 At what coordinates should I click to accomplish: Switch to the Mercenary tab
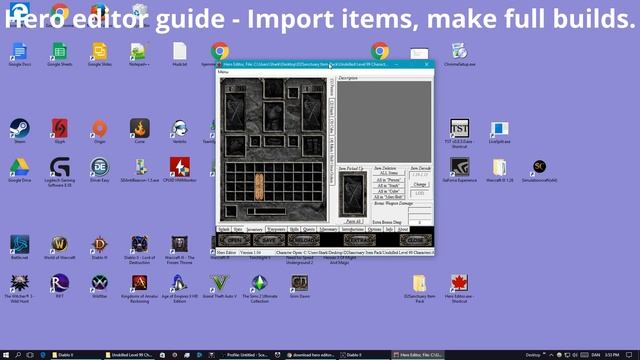point(328,229)
